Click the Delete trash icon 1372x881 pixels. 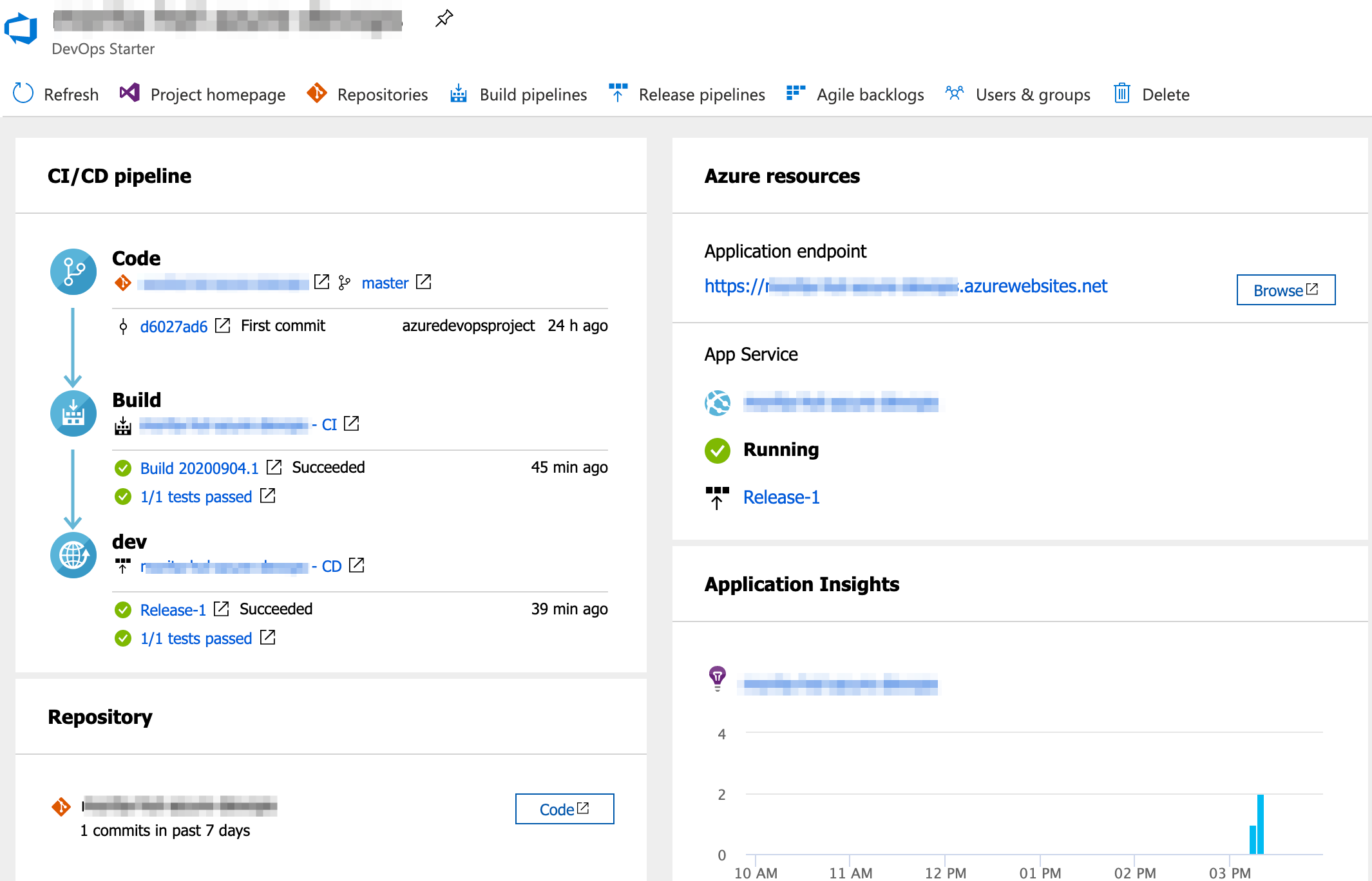pyautogui.click(x=1122, y=94)
